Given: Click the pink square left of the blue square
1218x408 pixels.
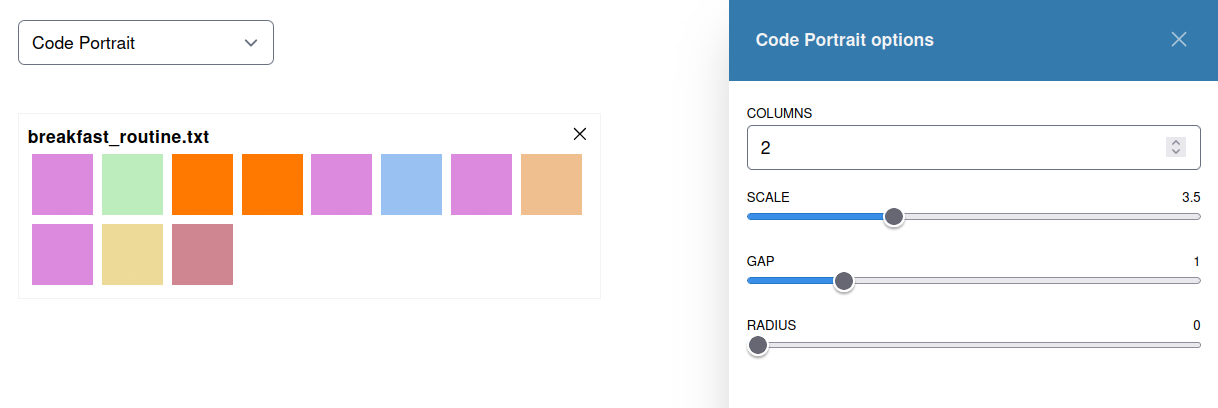Looking at the screenshot, I should click(341, 184).
